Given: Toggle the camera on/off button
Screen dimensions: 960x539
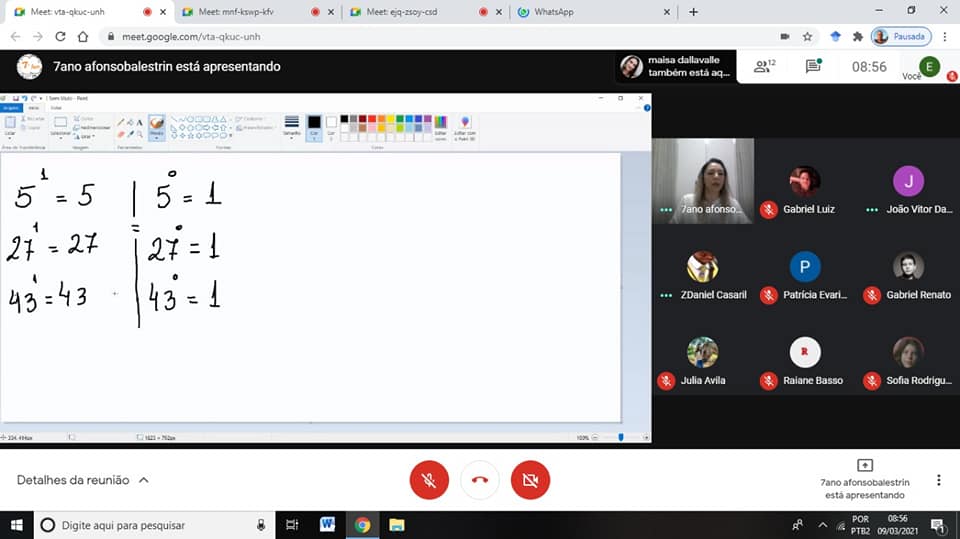Looking at the screenshot, I should 530,480.
